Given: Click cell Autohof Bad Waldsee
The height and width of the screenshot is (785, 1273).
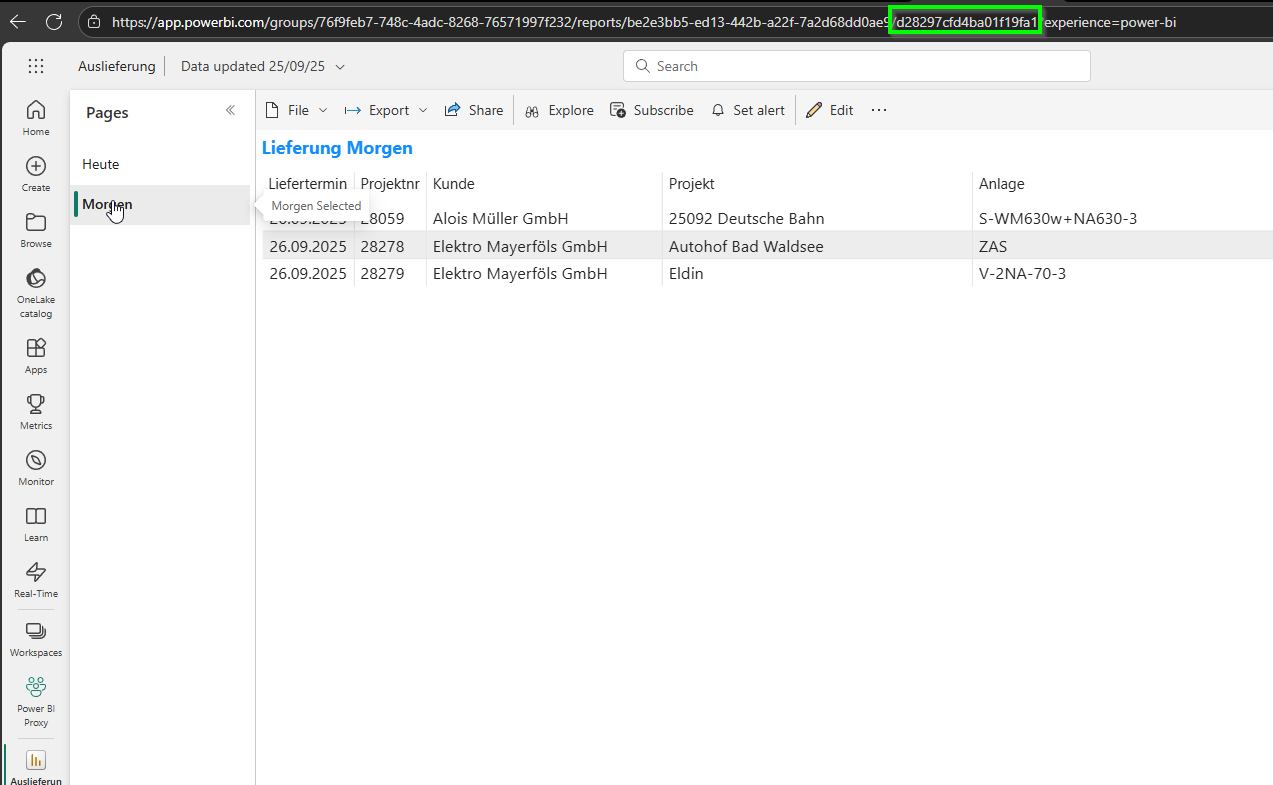Looking at the screenshot, I should pyautogui.click(x=746, y=246).
